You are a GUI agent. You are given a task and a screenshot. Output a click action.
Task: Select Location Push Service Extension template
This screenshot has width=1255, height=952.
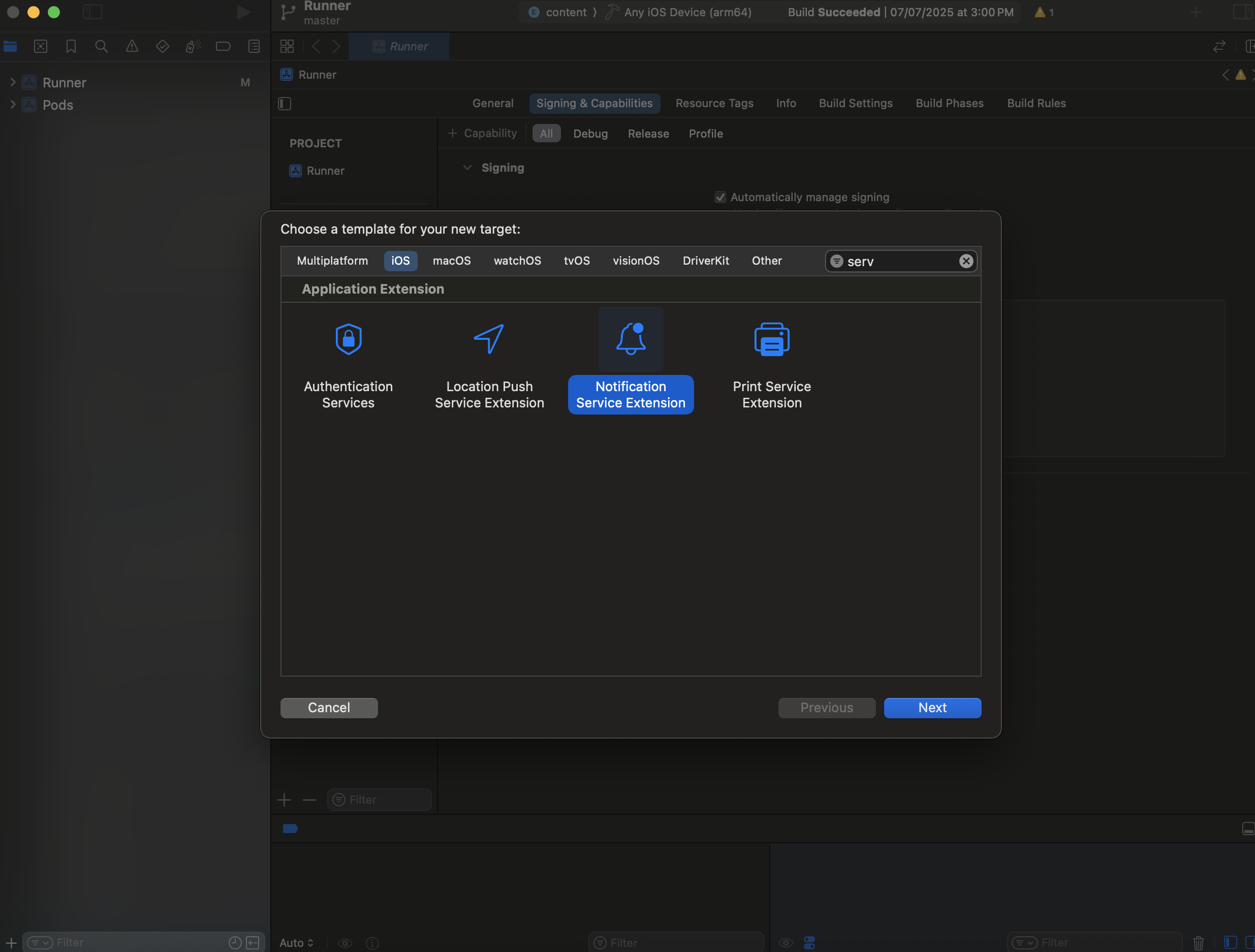(489, 365)
